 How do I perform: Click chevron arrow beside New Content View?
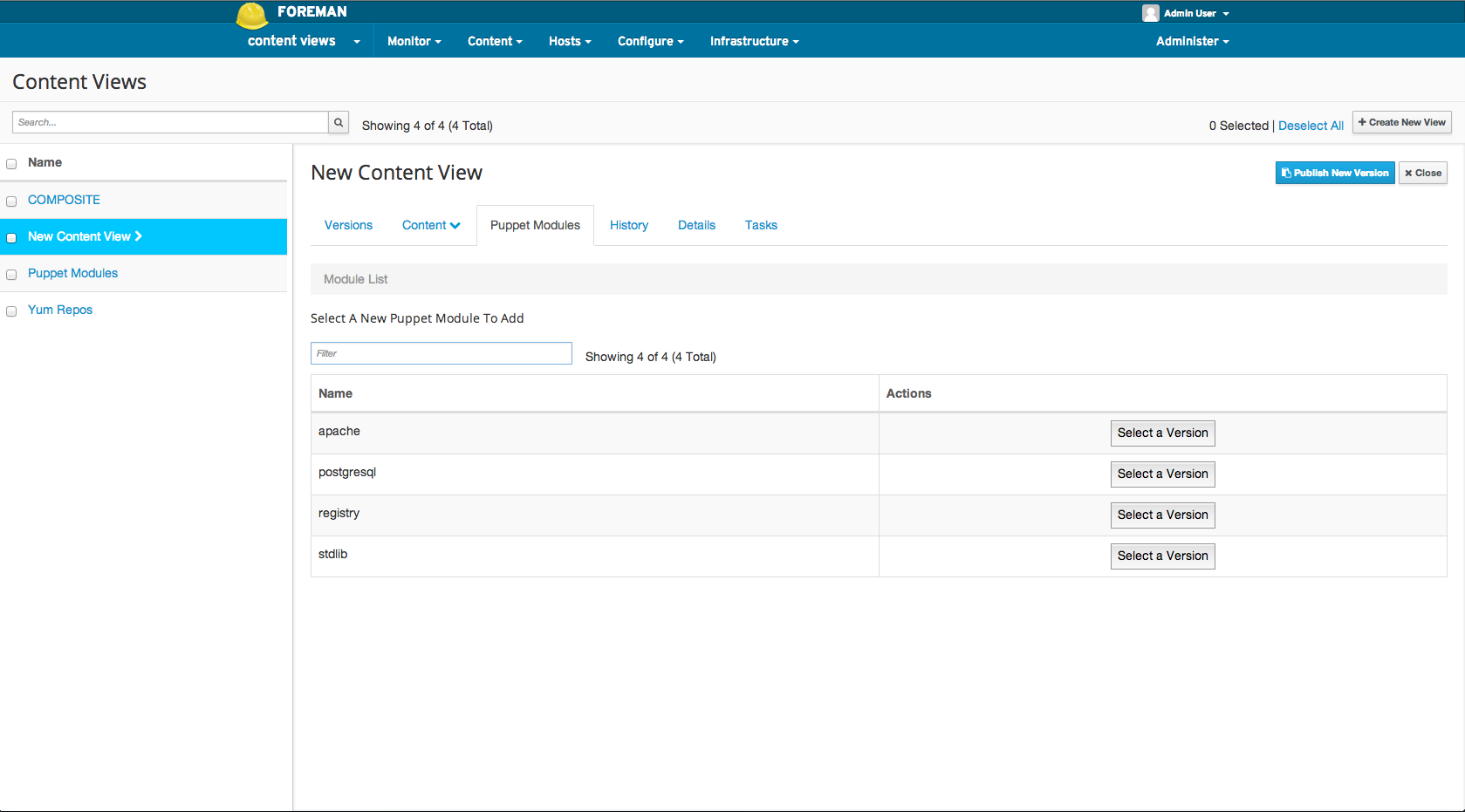coord(139,236)
